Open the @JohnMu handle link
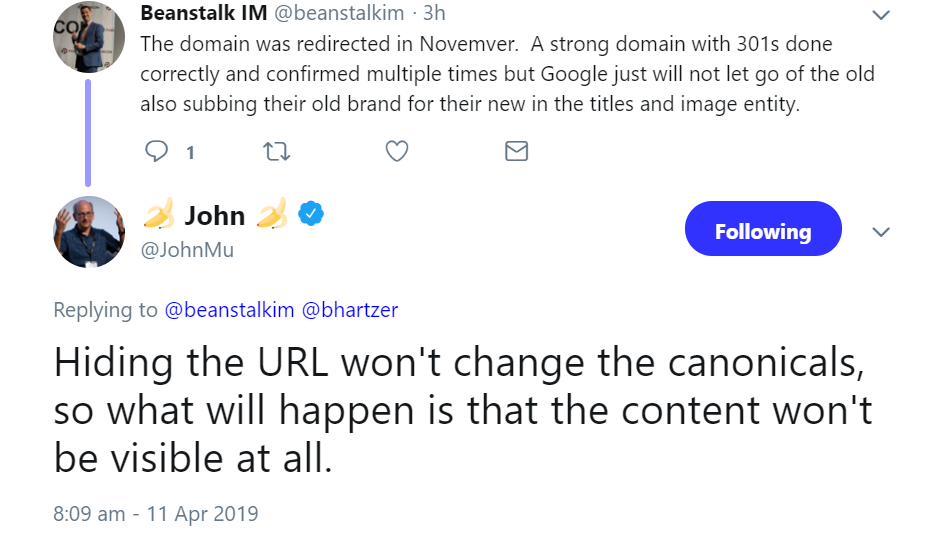 point(187,250)
